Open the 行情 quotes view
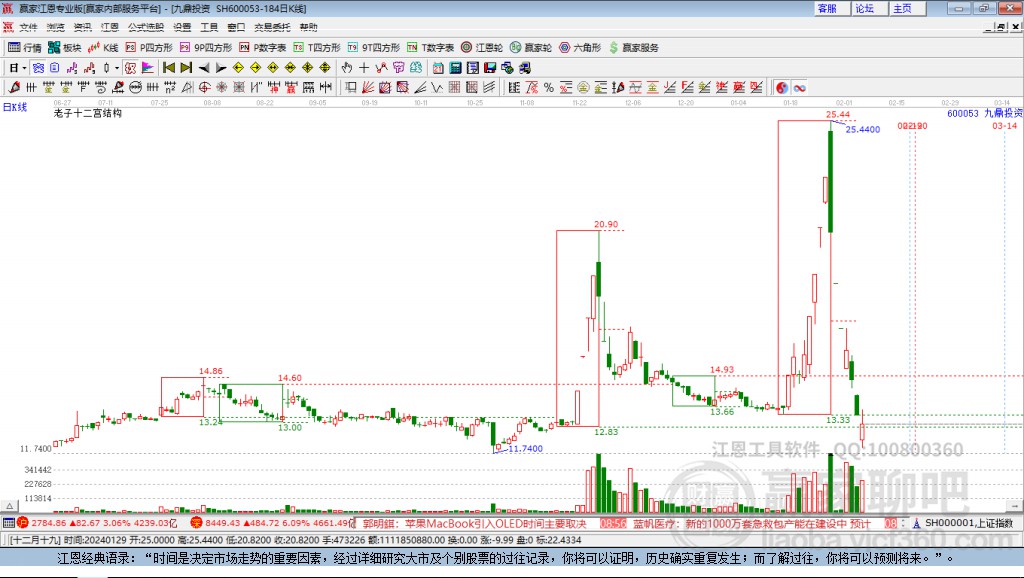Image resolution: width=1024 pixels, height=578 pixels. click(25, 48)
